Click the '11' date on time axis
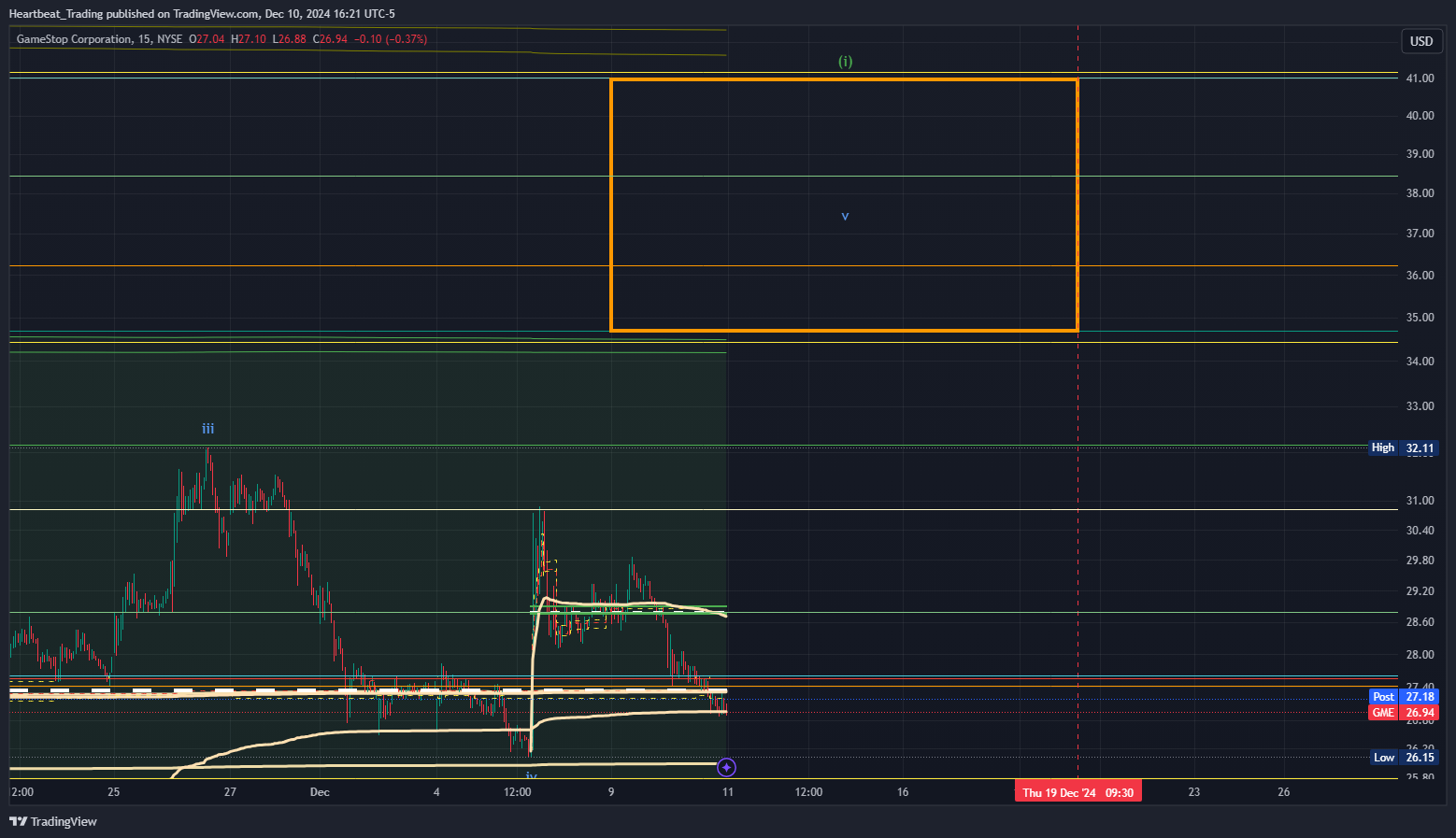This screenshot has height=838, width=1456. (x=728, y=792)
